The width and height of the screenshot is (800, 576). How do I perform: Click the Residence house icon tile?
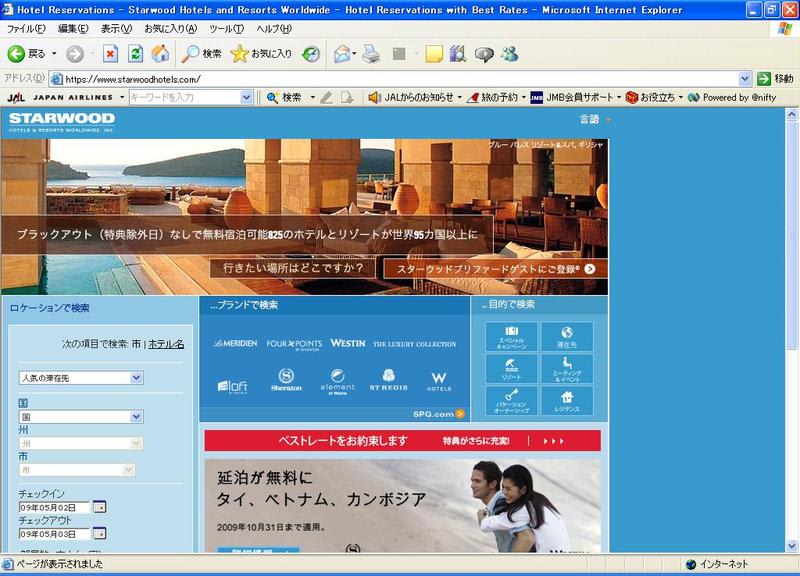567,400
